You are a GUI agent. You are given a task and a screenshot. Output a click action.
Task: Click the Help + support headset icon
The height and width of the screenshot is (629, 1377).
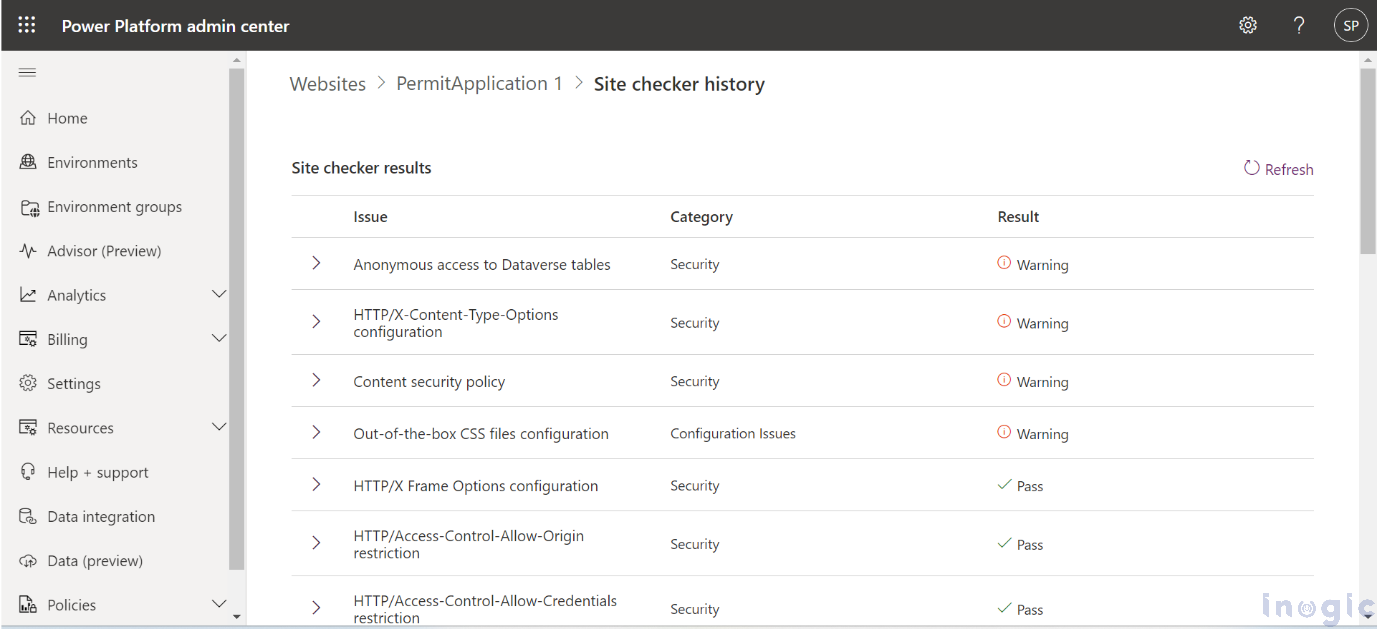pos(28,472)
